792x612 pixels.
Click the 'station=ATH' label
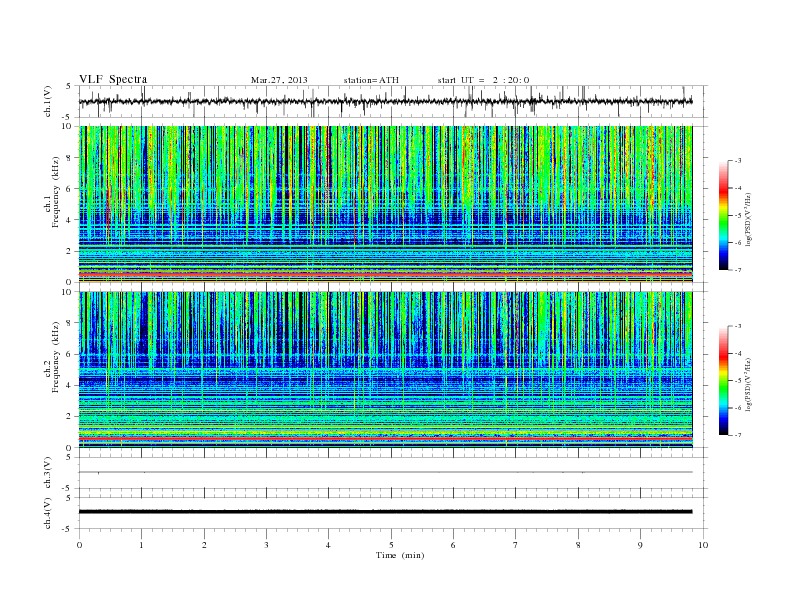click(x=371, y=80)
